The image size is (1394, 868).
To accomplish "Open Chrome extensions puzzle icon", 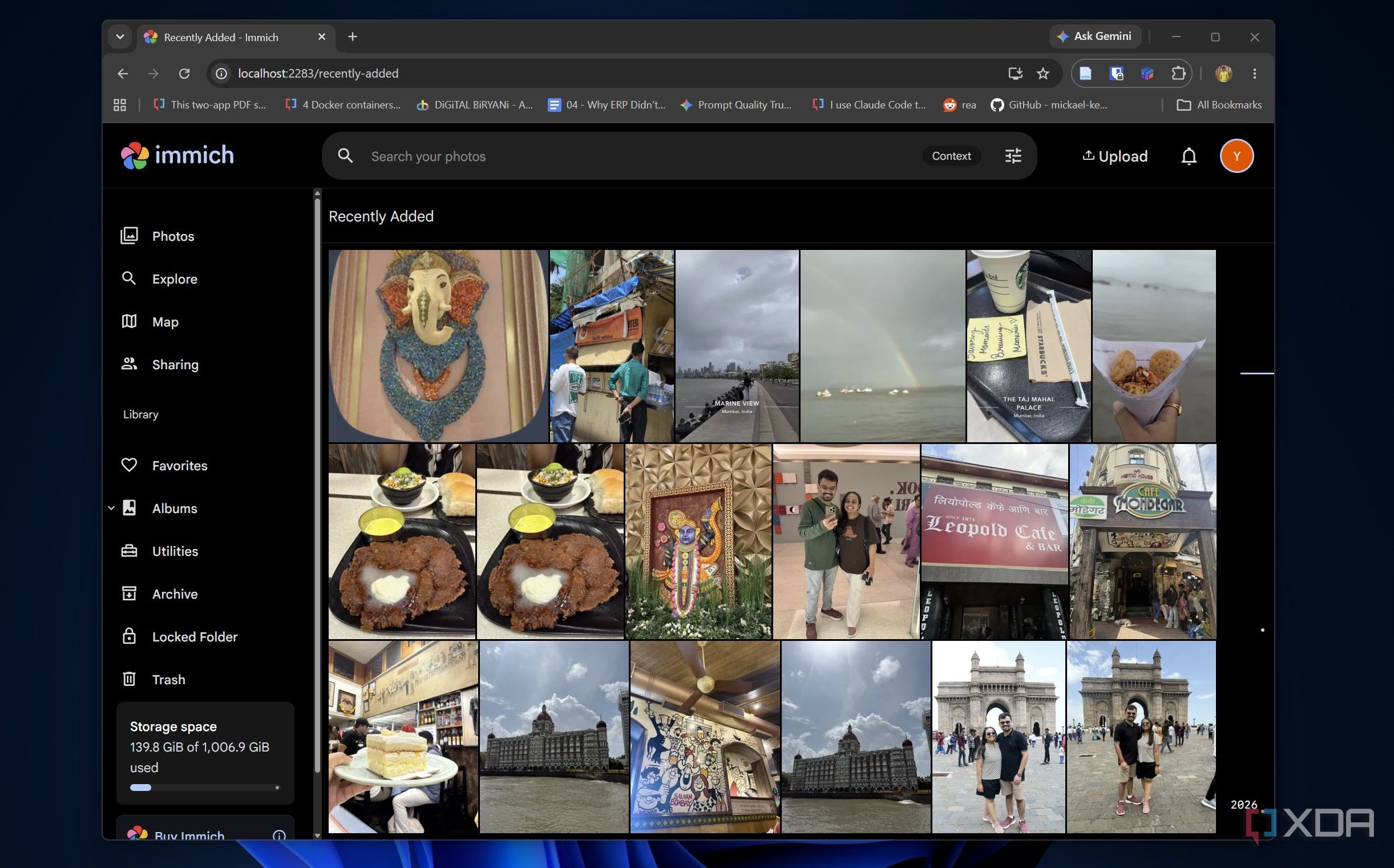I will (x=1178, y=74).
